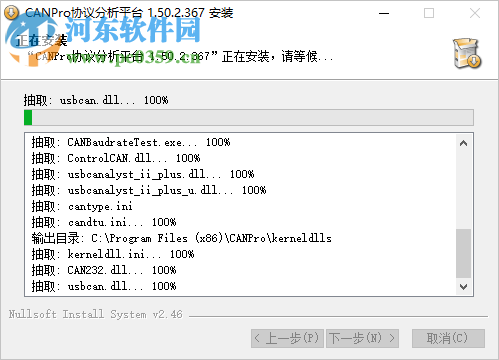The image size is (499, 360).
Task: Click the green installation progress bar
Action: (249, 118)
